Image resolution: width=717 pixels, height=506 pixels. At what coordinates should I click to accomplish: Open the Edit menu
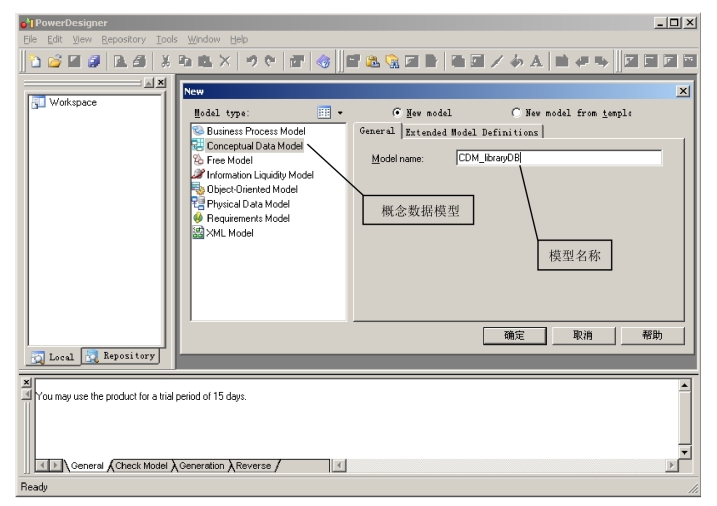[x=54, y=39]
